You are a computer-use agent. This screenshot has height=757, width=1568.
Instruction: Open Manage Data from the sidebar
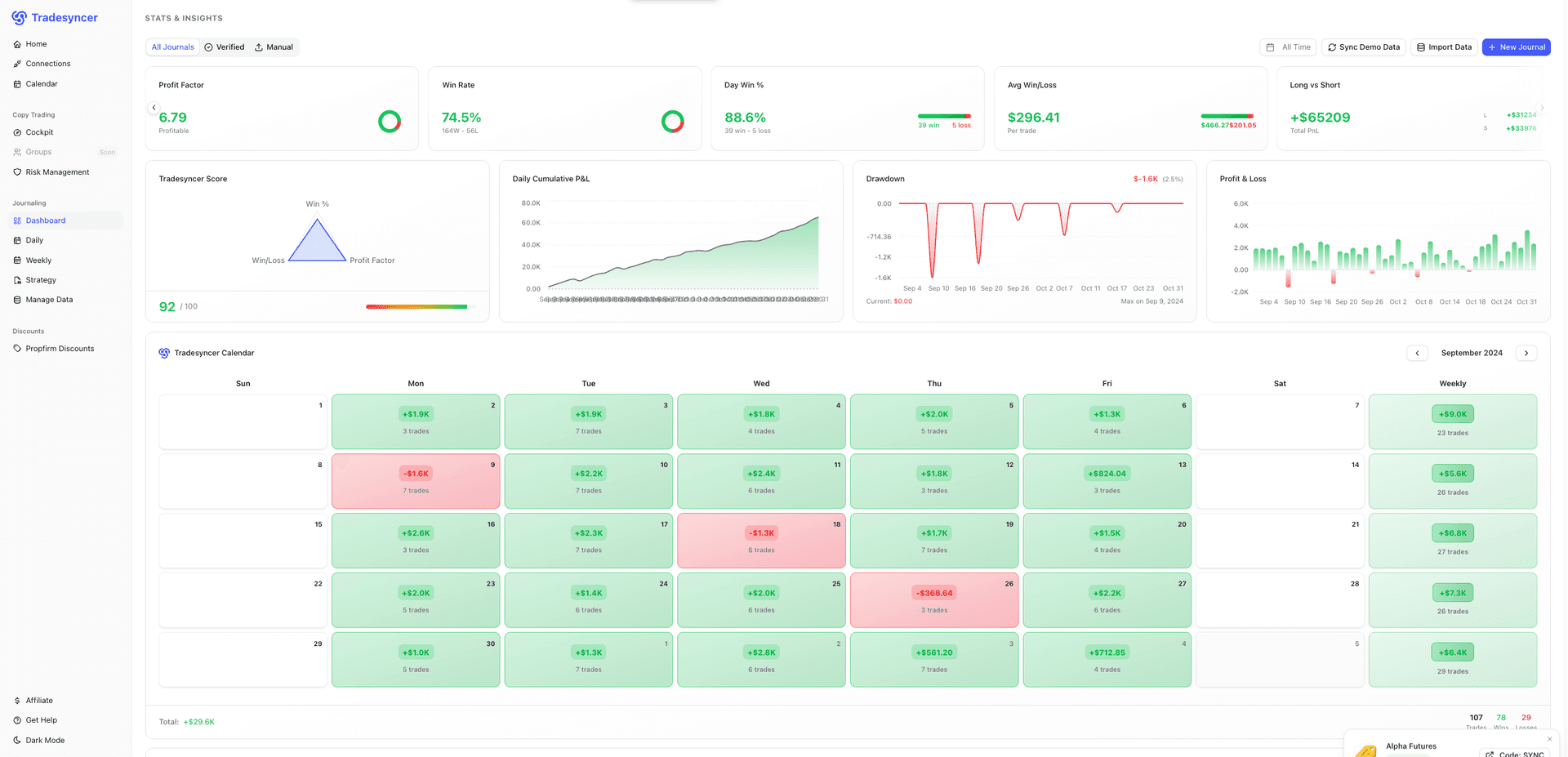click(48, 299)
